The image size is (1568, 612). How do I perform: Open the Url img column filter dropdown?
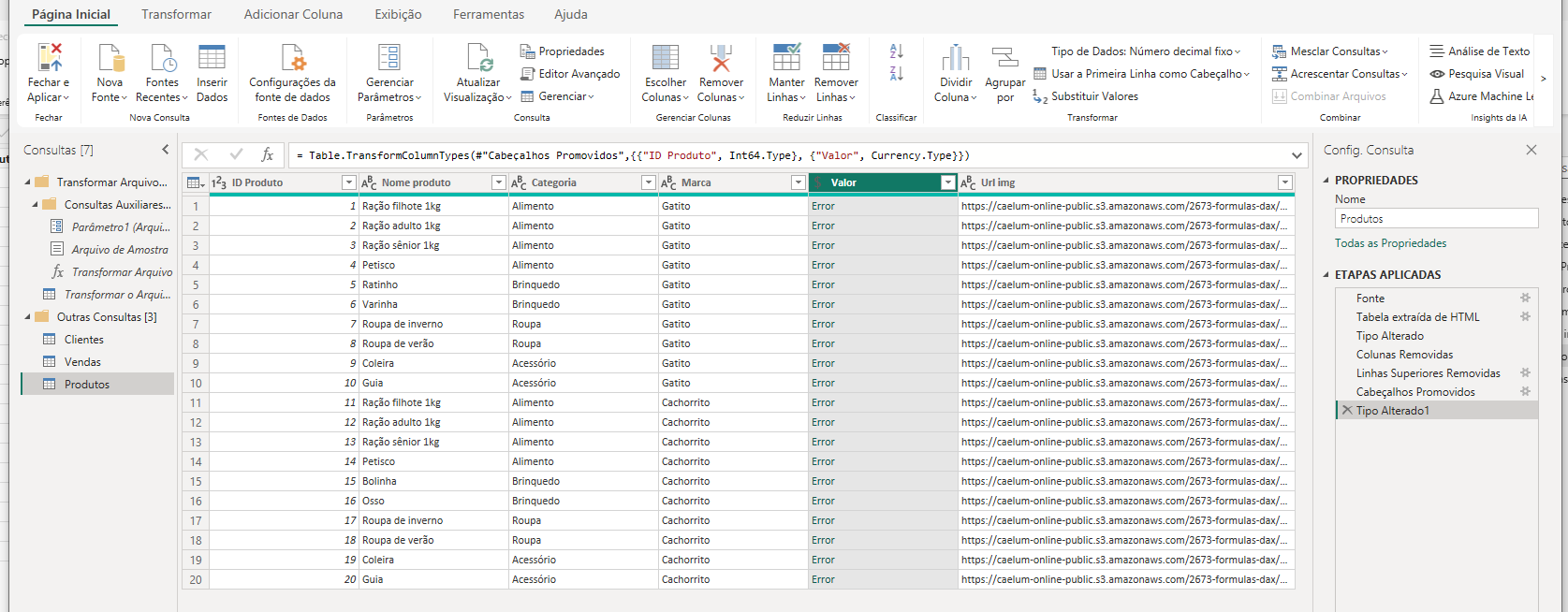1284,182
